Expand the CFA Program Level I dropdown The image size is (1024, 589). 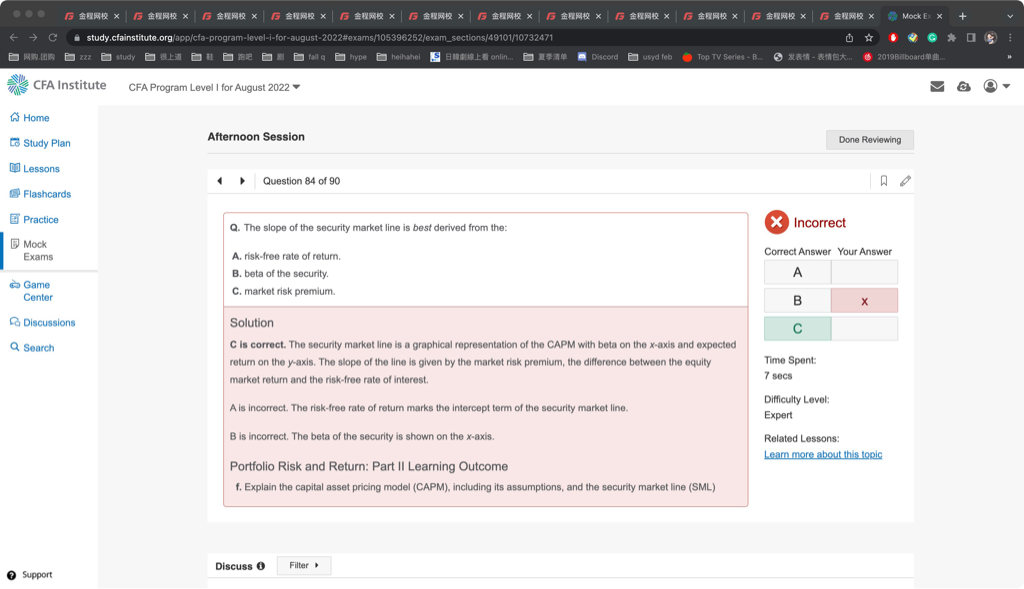(215, 88)
